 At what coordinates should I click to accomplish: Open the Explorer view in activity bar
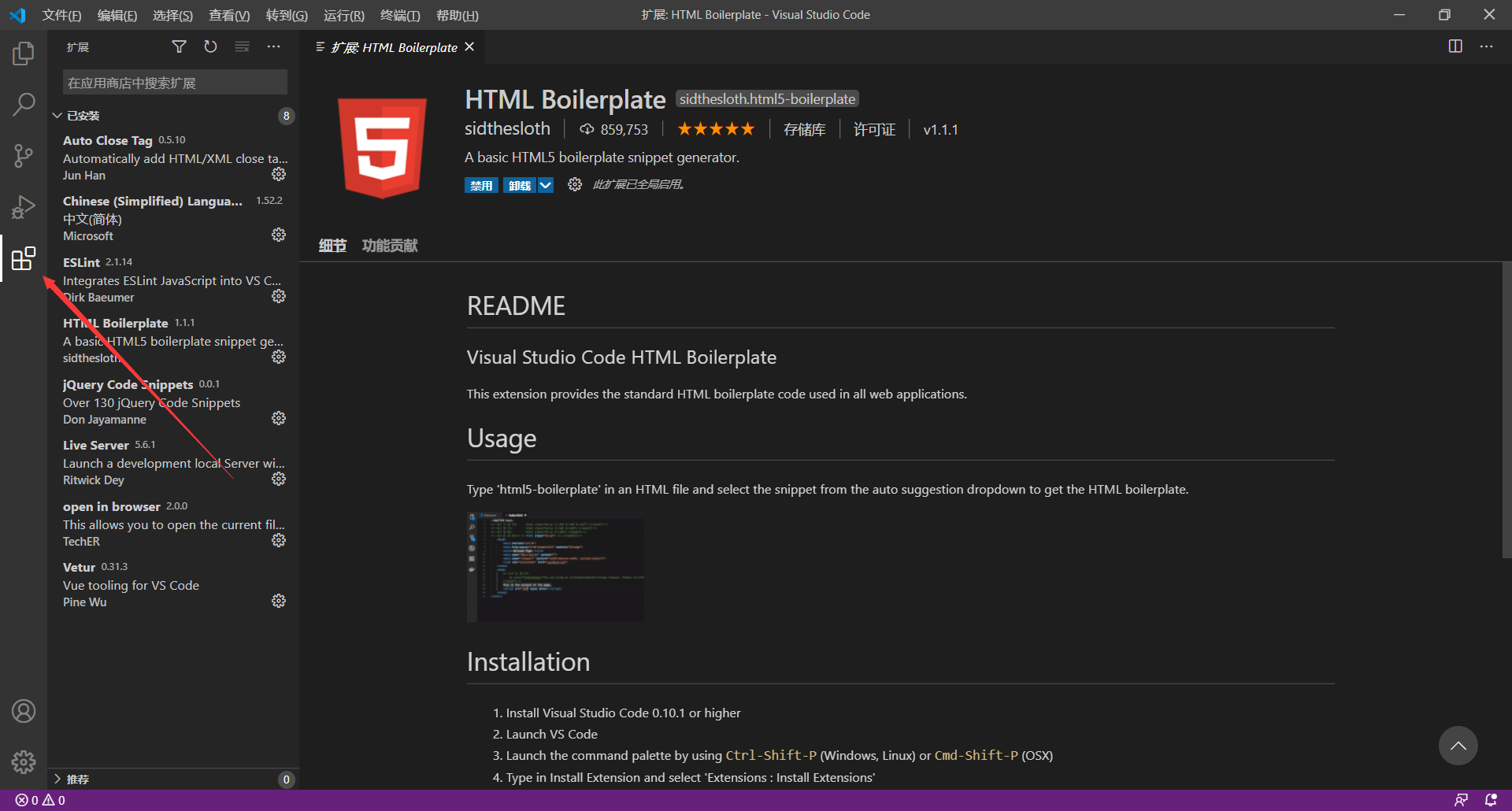(24, 54)
